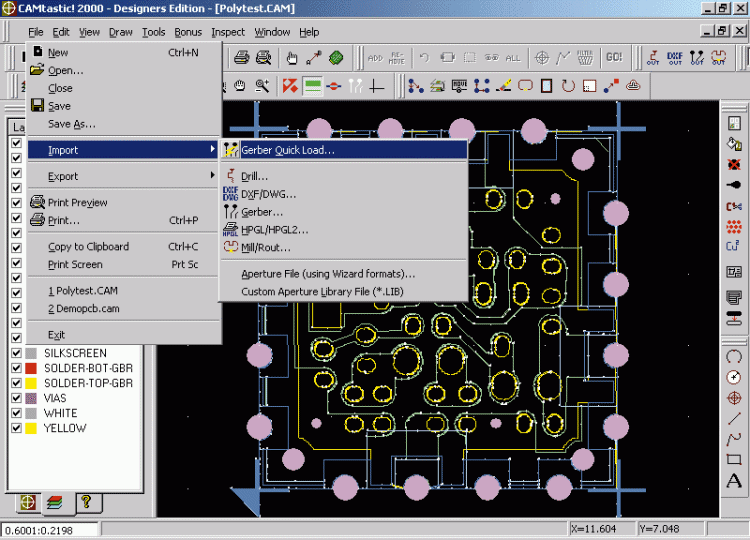This screenshot has width=750, height=540.
Task: Click the red color swatch of SOLDER-BOT-GBR
Action: (x=31, y=368)
